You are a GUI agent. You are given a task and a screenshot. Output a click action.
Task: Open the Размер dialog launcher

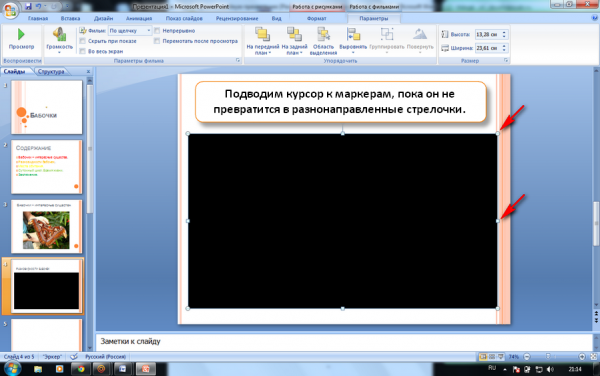pyautogui.click(x=506, y=60)
